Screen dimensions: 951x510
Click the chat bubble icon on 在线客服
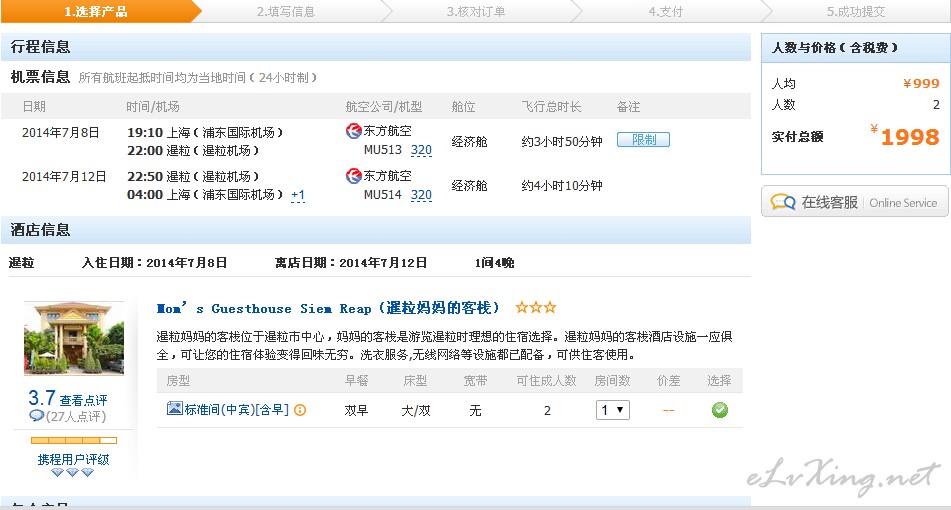click(783, 202)
